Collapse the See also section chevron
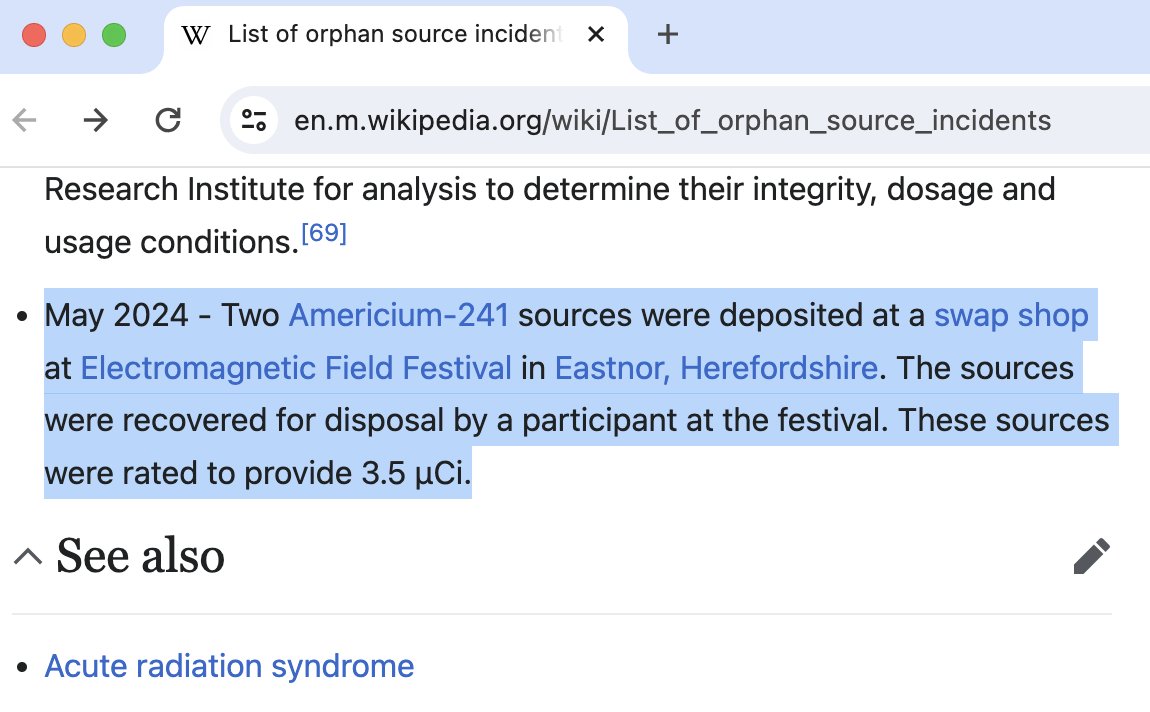The width and height of the screenshot is (1150, 712). click(x=28, y=557)
